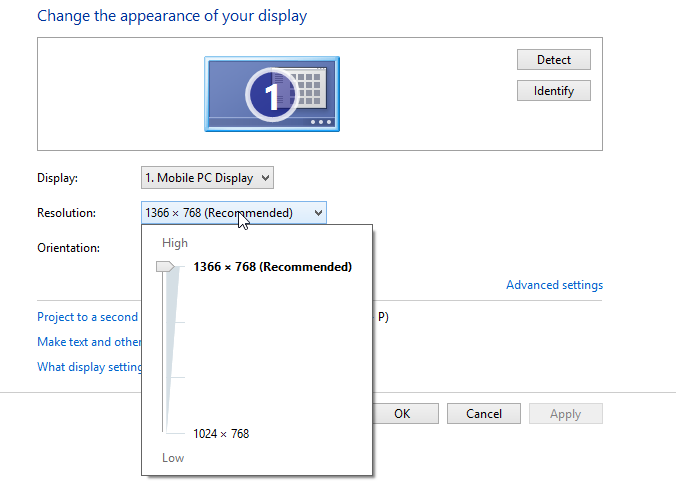Click the Cancel button
This screenshot has height=500, width=676.
pos(484,414)
